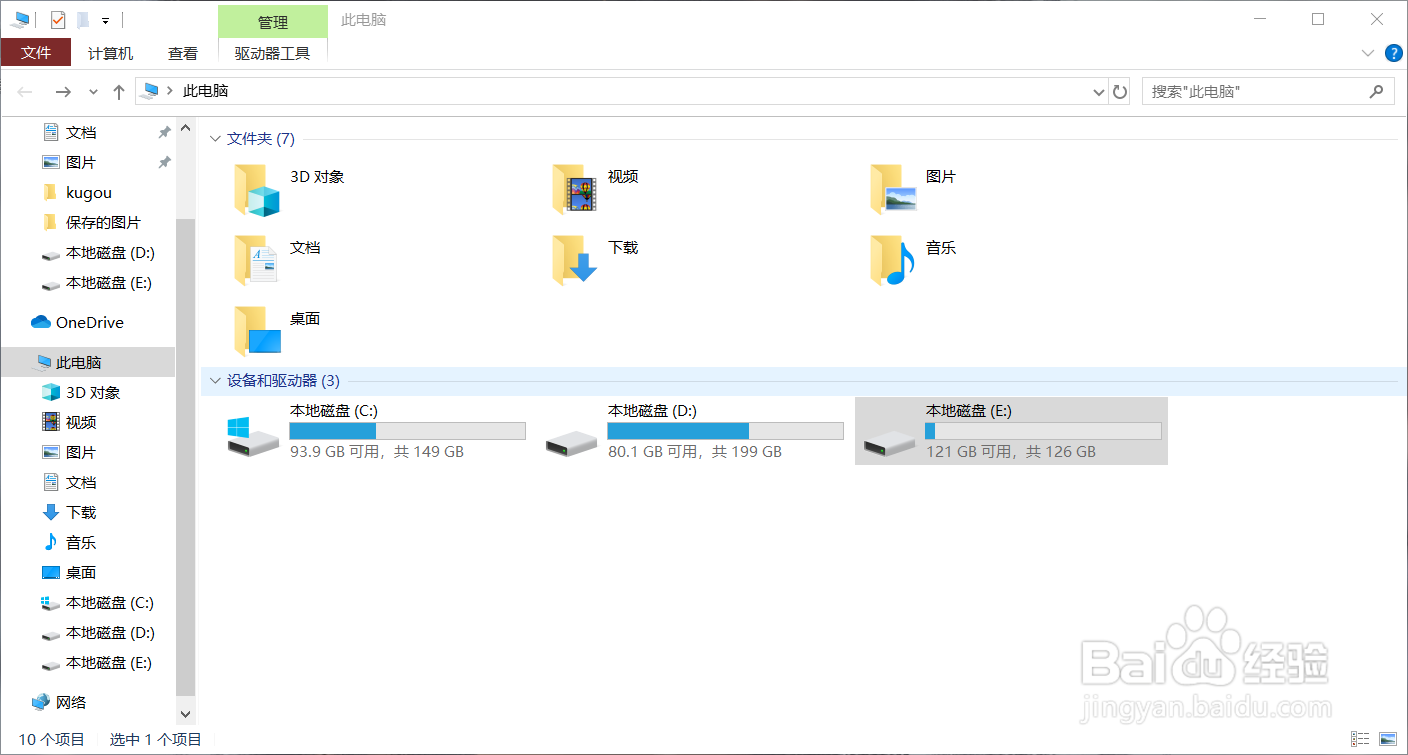Viewport: 1408px width, 755px height.
Task: Collapse the 设备和驱动器 (3) group
Action: pos(215,381)
